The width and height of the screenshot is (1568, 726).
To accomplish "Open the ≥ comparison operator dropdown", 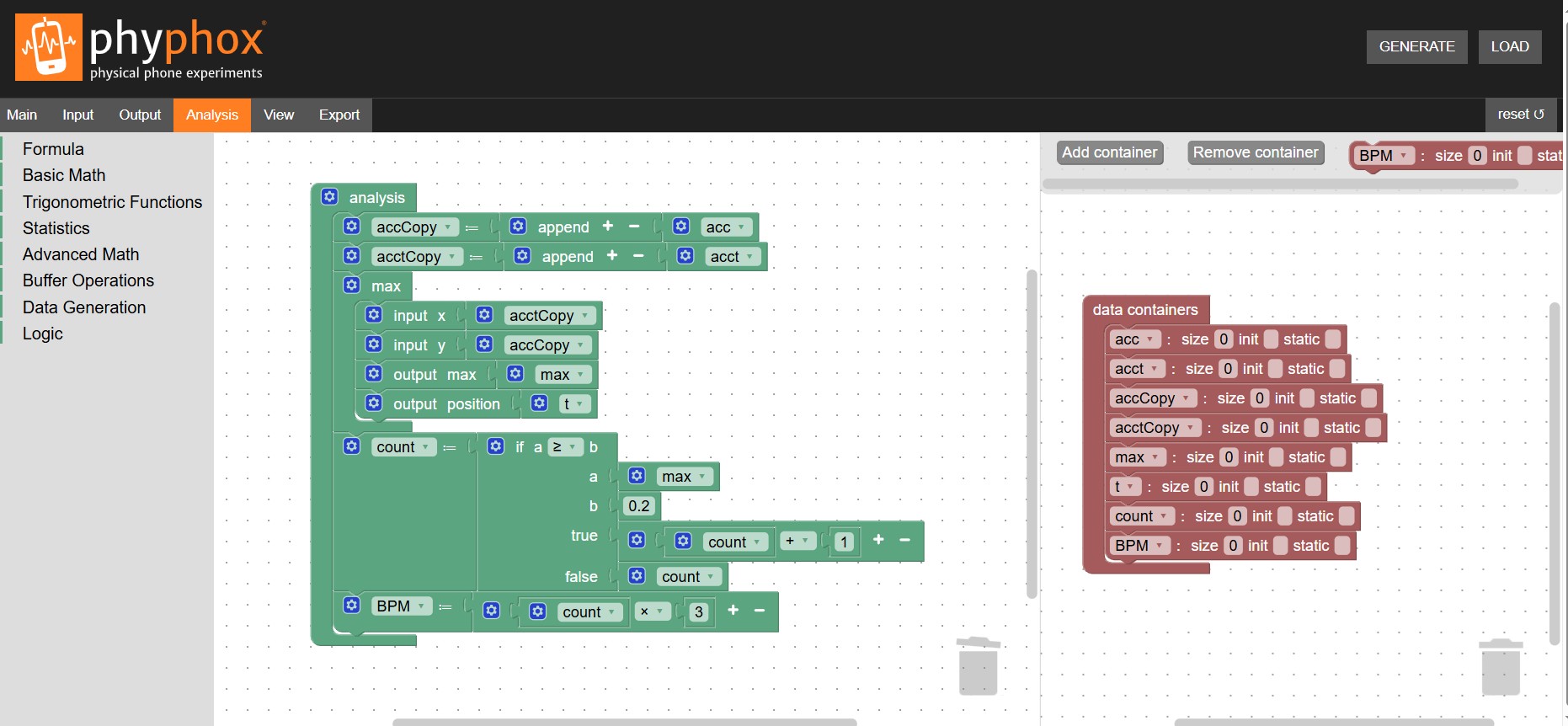I will [565, 447].
